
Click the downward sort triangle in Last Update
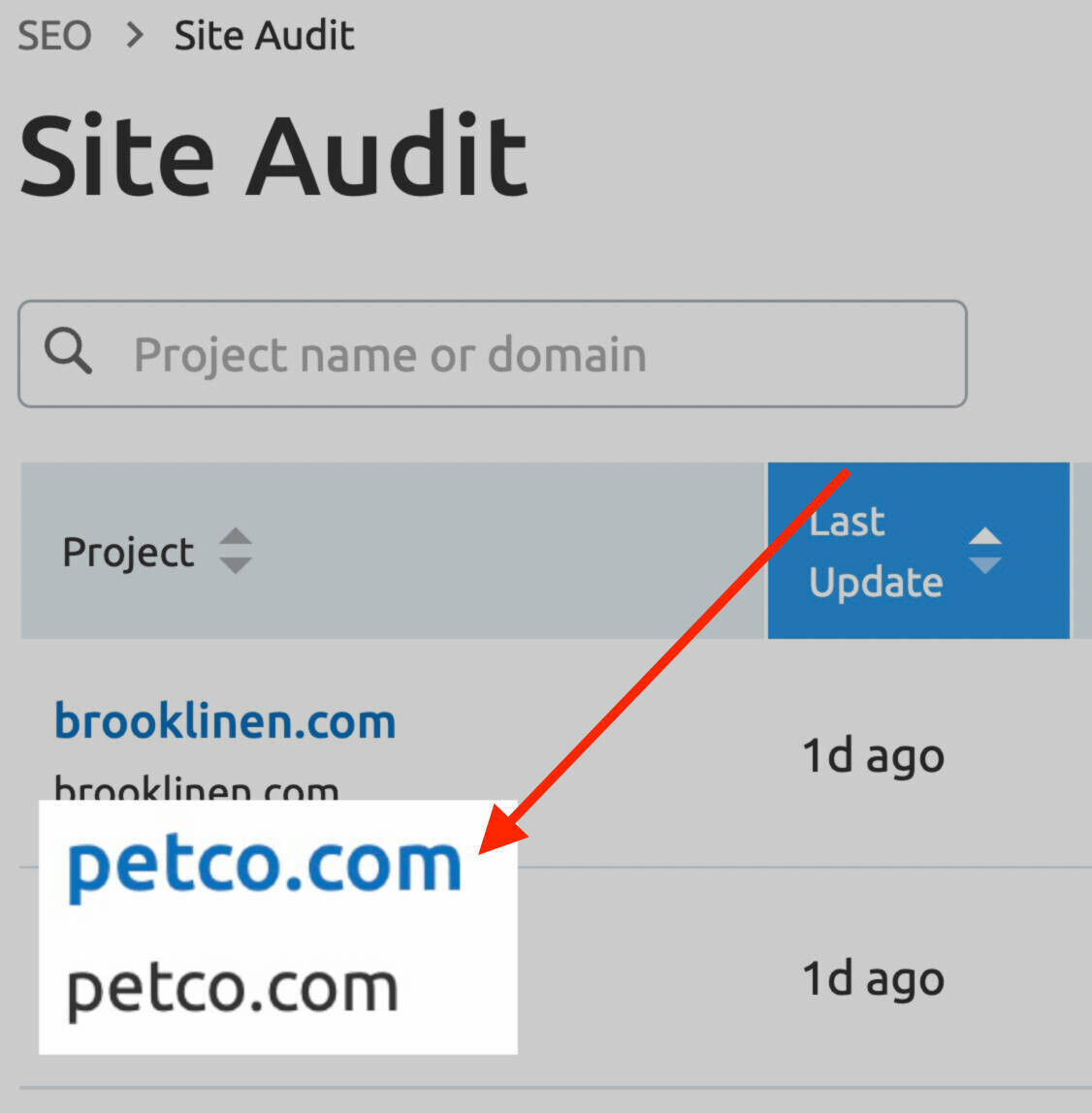pos(986,567)
